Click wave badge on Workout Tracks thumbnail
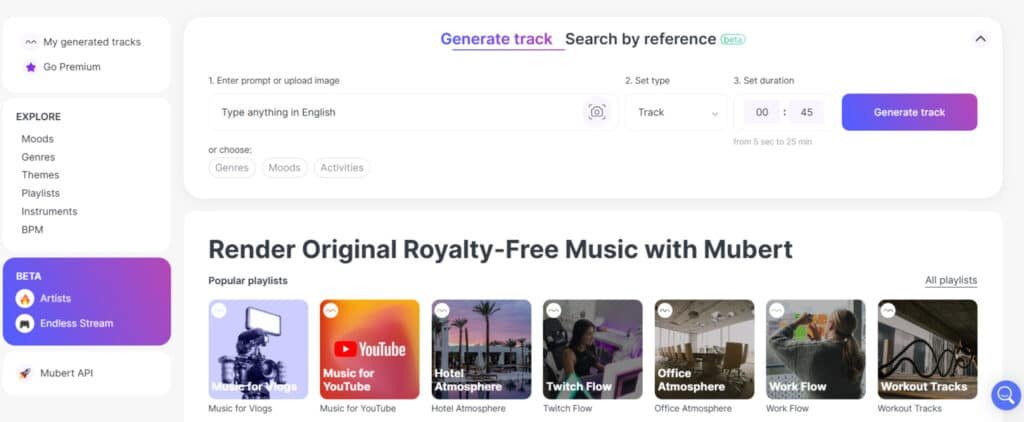Viewport: 1024px width, 422px height. click(x=888, y=310)
